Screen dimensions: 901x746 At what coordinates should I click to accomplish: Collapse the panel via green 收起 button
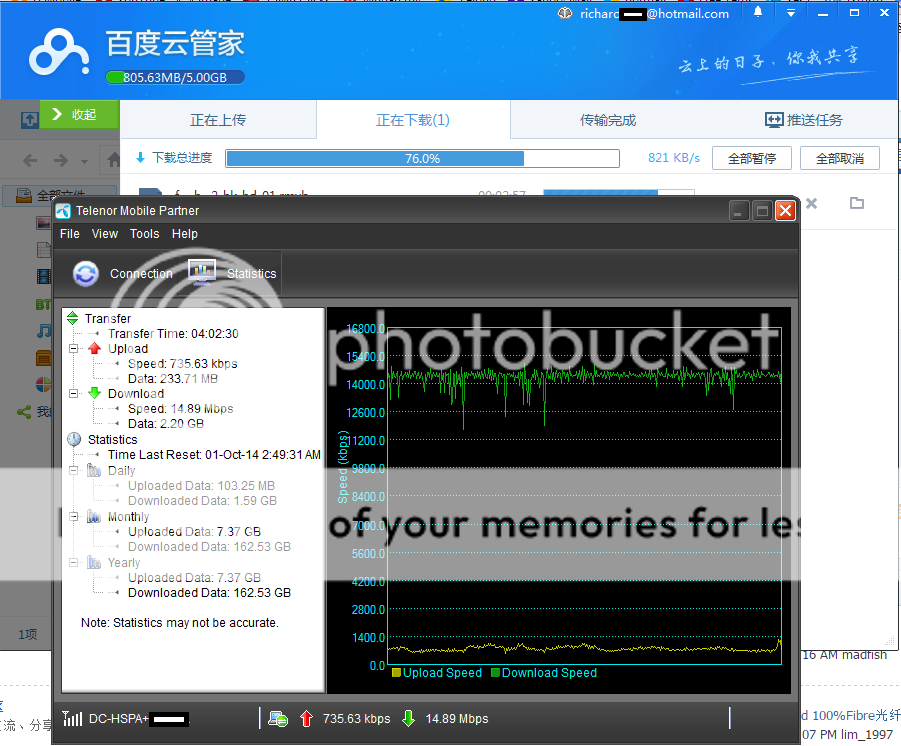coord(79,115)
